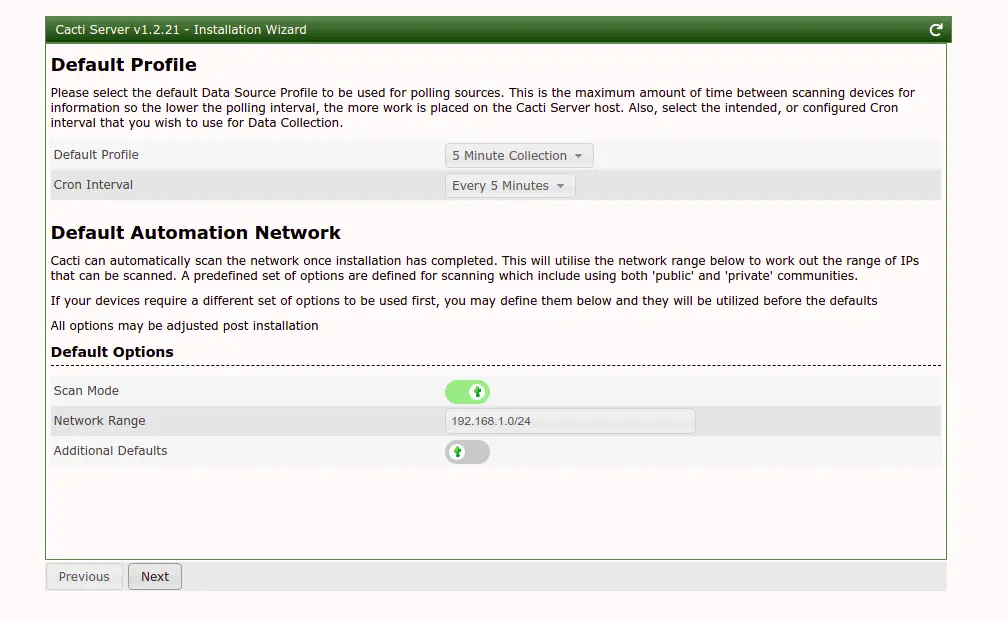
Task: Click the Default Options subheading
Action: click(x=112, y=352)
